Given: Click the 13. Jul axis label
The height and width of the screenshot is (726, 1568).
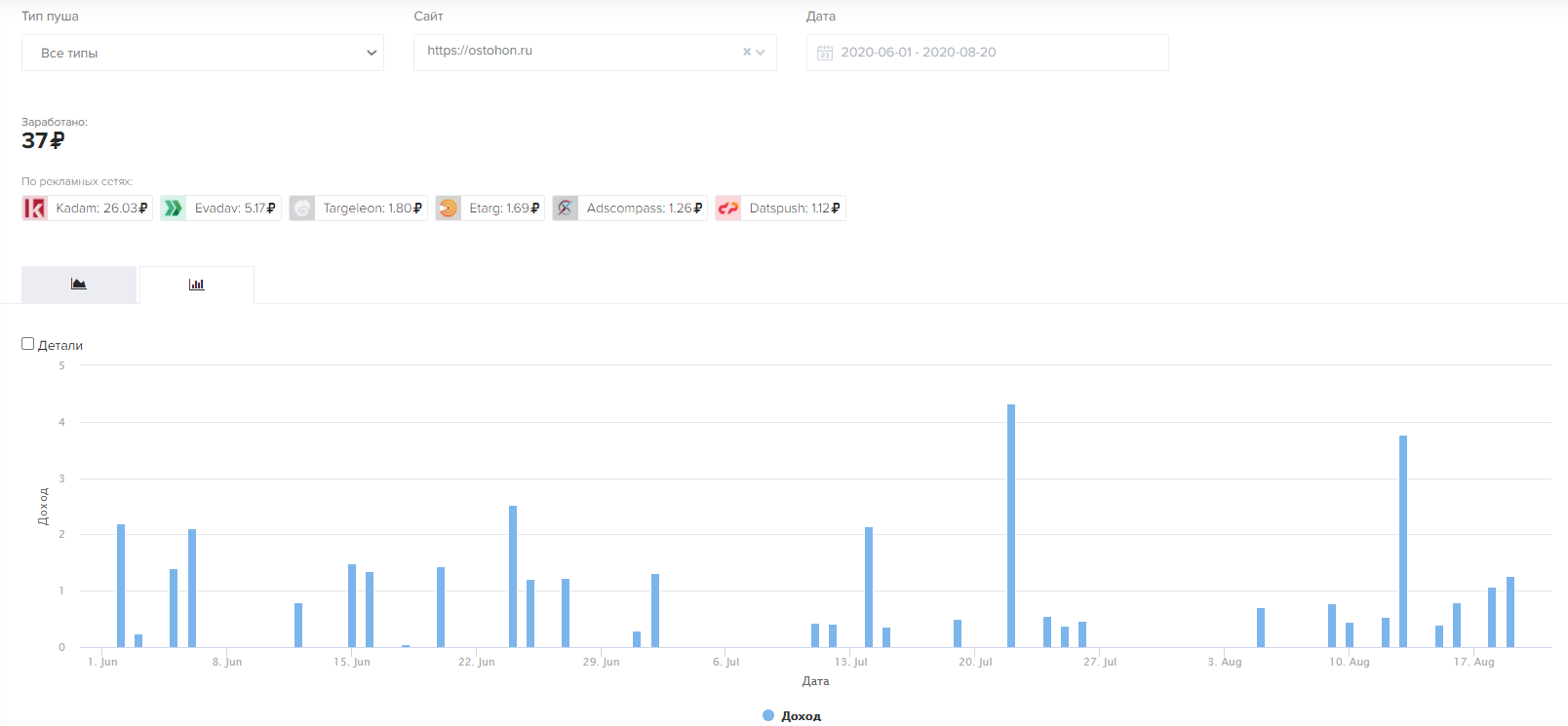Looking at the screenshot, I should pyautogui.click(x=851, y=662).
